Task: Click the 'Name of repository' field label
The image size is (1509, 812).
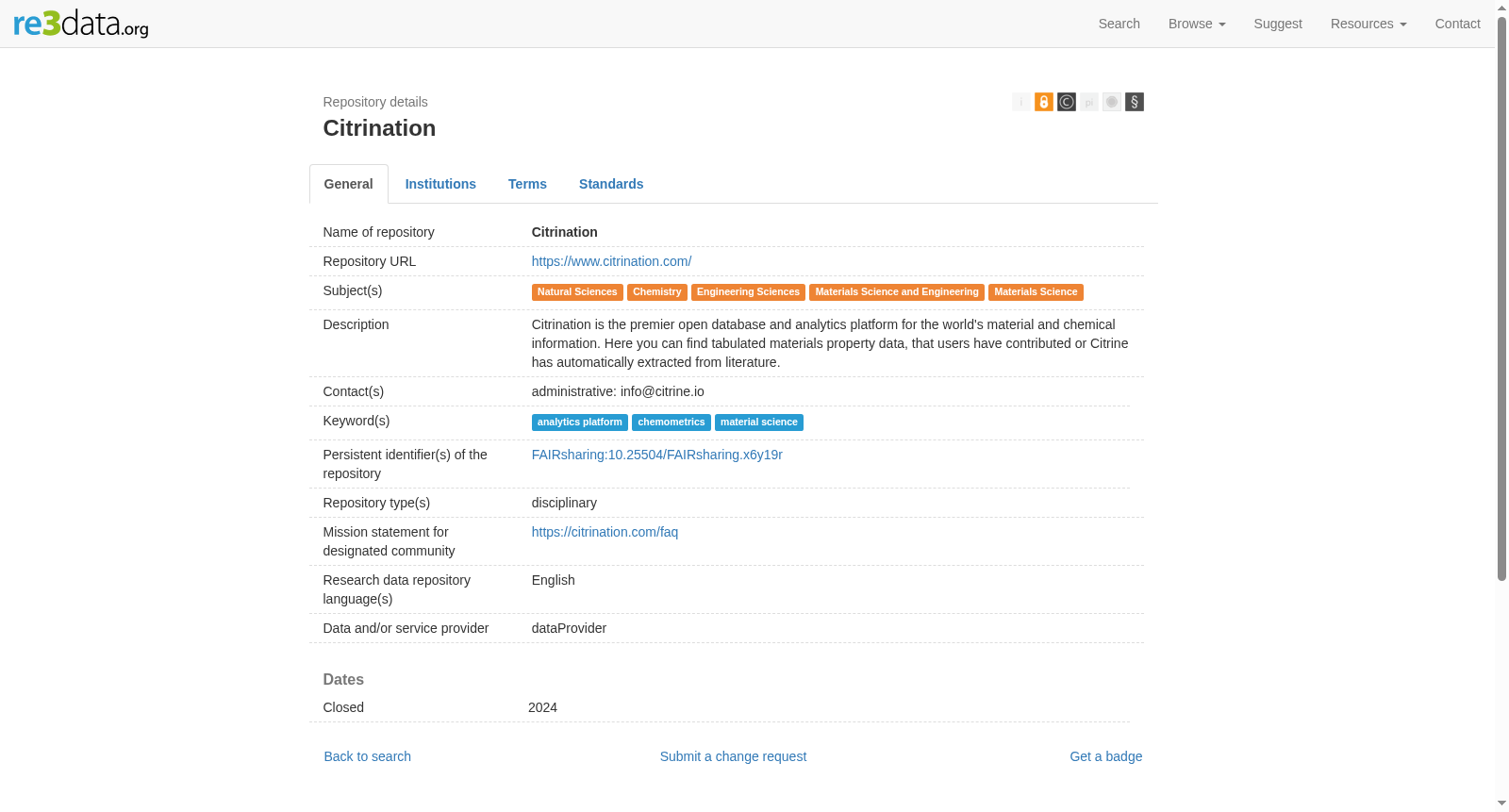Action: pos(379,232)
